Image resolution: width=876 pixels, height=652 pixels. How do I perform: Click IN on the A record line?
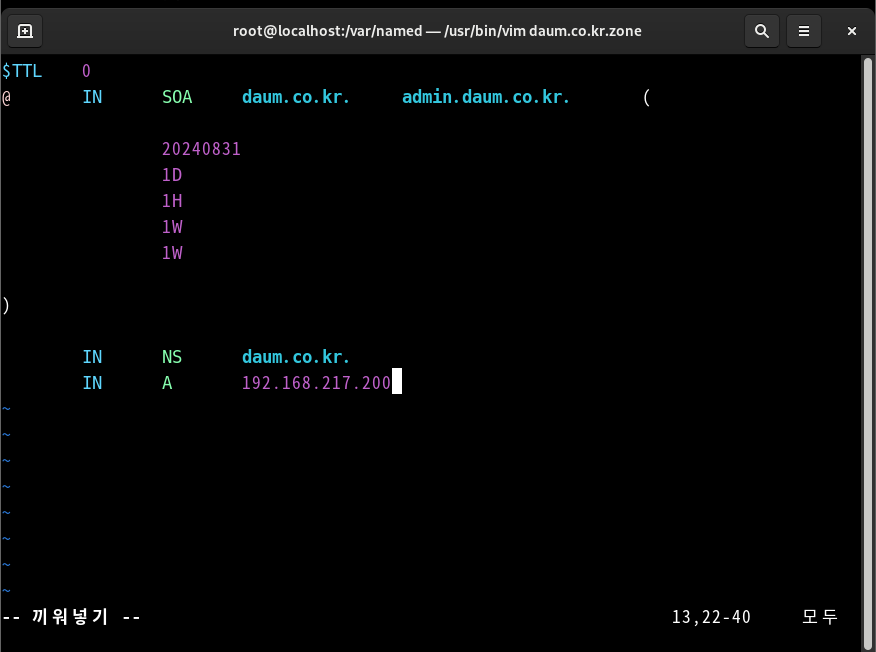point(92,383)
